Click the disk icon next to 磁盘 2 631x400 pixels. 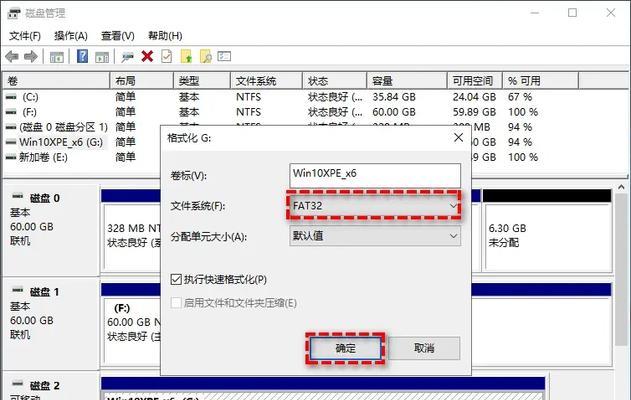pyautogui.click(x=17, y=384)
